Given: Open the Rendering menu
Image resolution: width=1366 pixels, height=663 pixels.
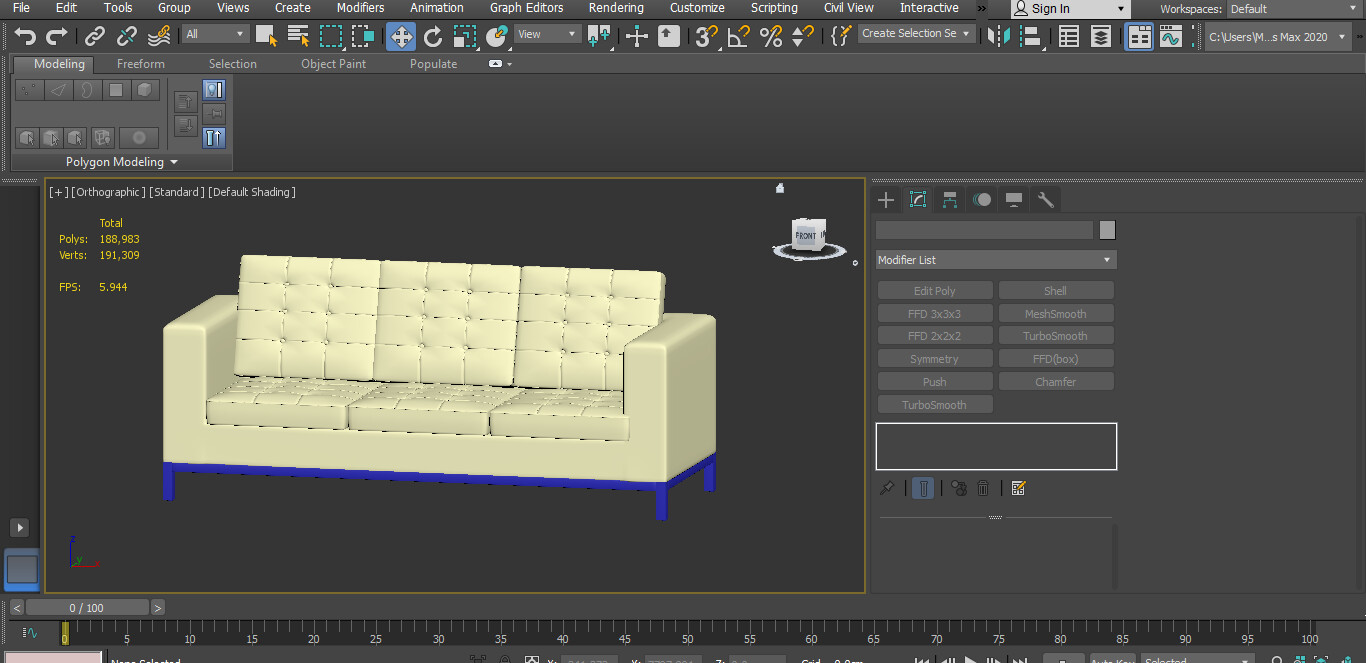Looking at the screenshot, I should (616, 8).
